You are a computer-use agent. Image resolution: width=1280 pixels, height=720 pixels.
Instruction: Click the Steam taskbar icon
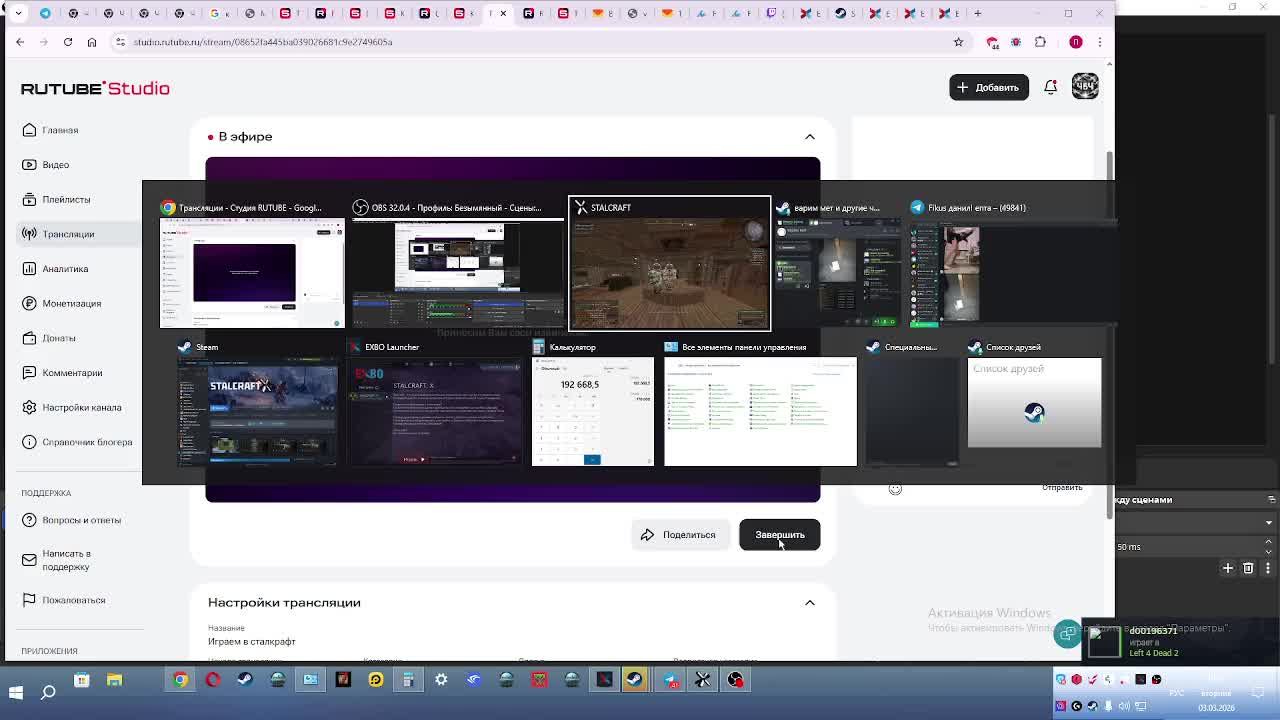point(245,680)
